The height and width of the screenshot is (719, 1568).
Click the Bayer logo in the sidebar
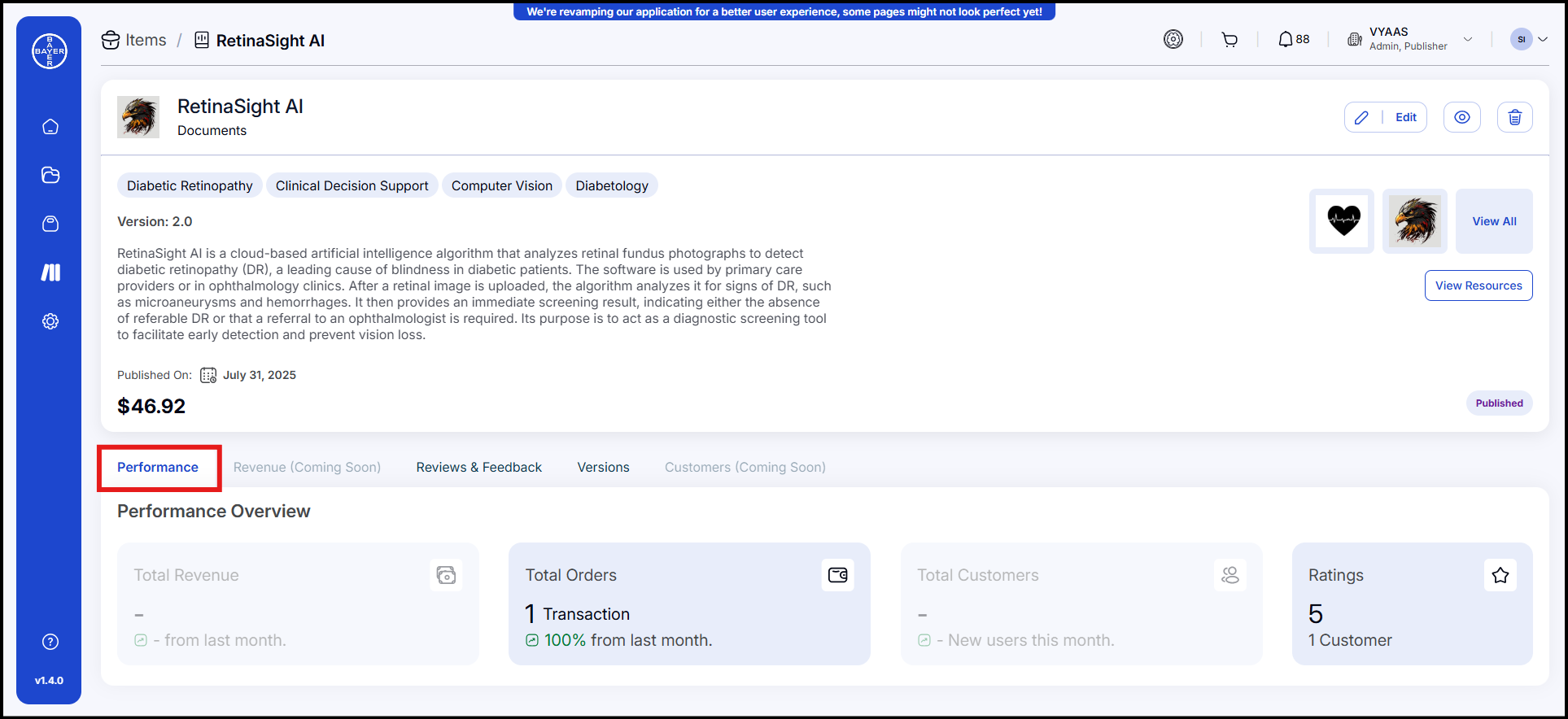pos(50,51)
